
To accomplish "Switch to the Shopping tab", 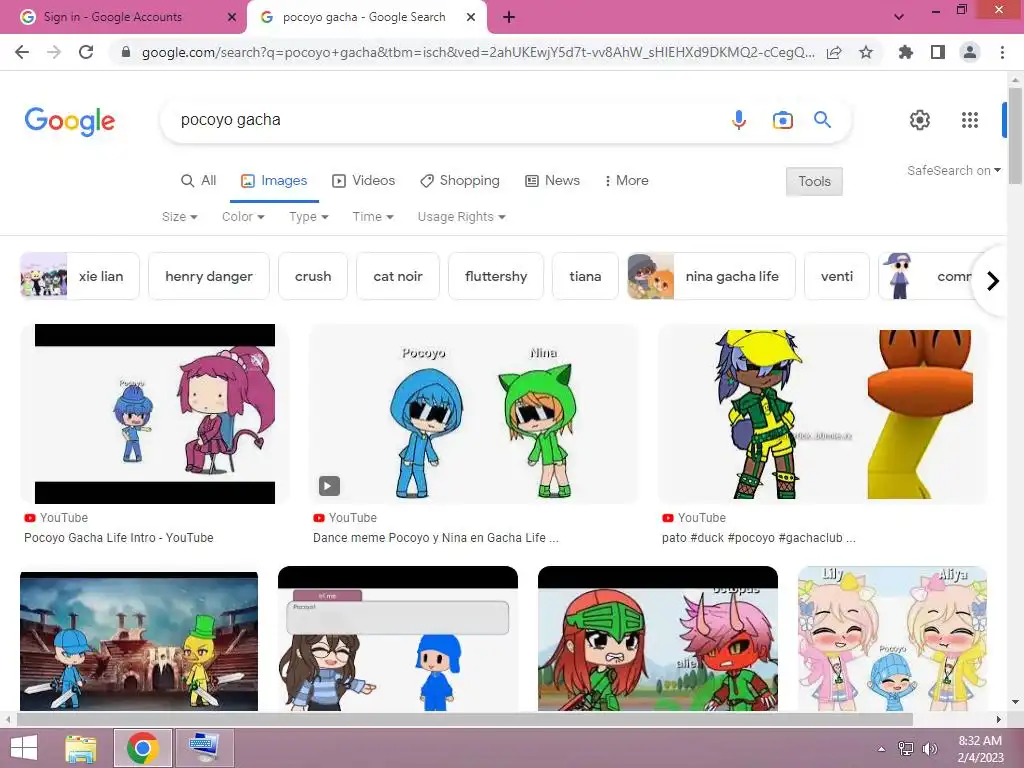I will coord(460,180).
